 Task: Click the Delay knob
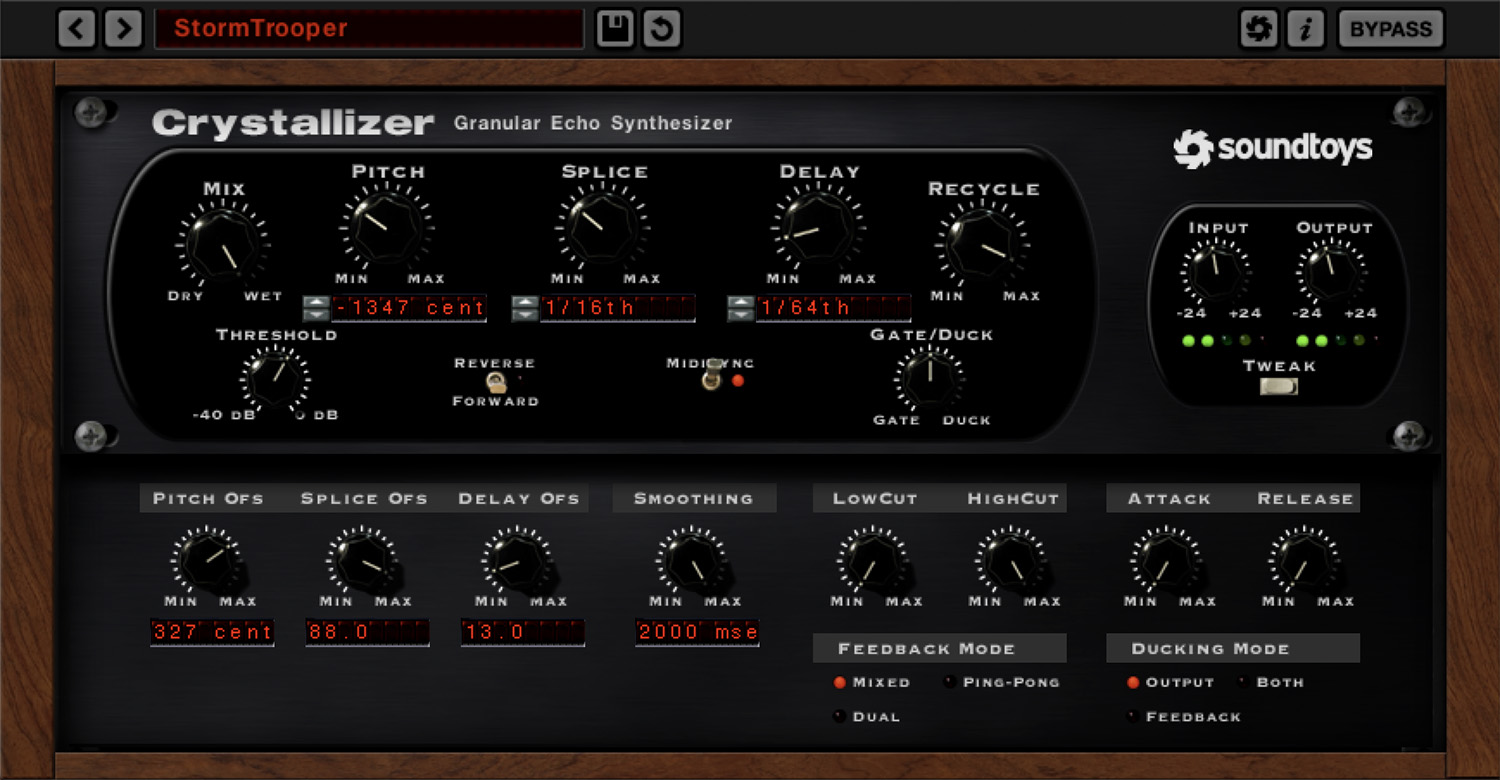coord(819,228)
